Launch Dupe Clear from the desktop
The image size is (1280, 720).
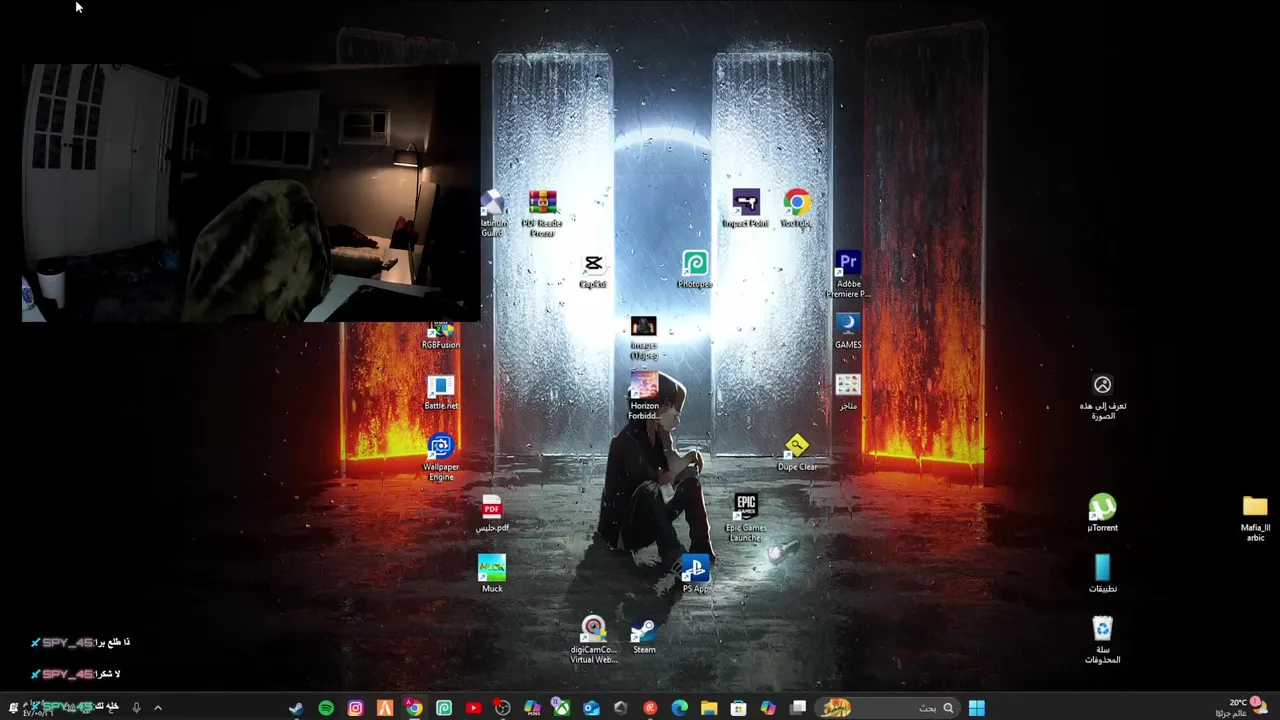pyautogui.click(x=797, y=452)
